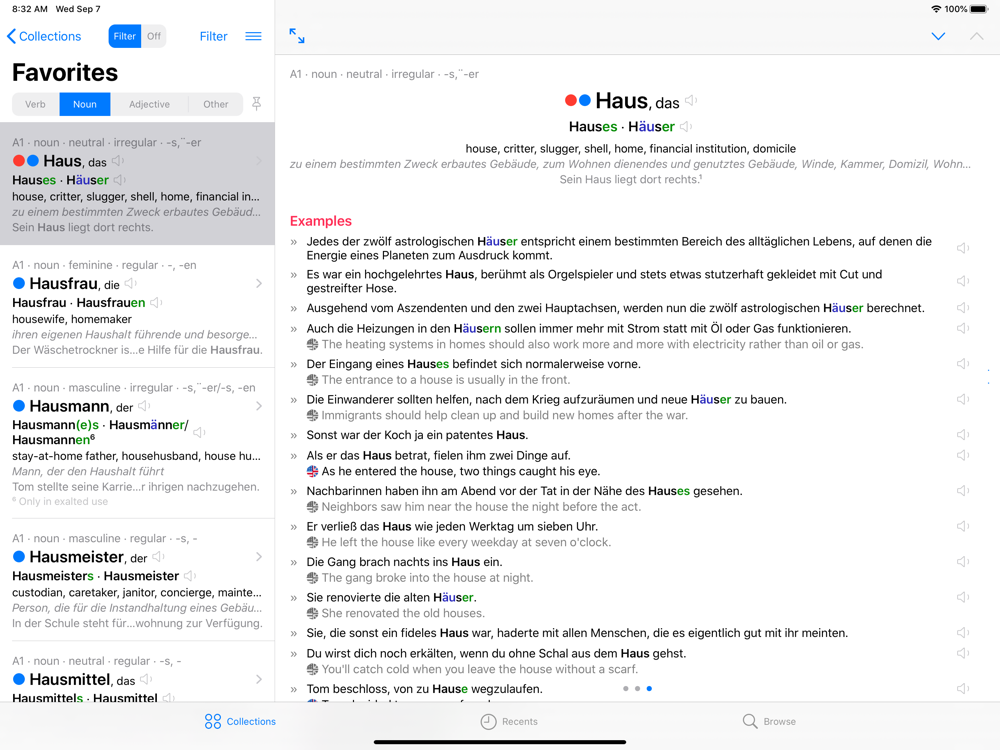
Task: Open the Recents tab in bottom bar
Action: 509,721
